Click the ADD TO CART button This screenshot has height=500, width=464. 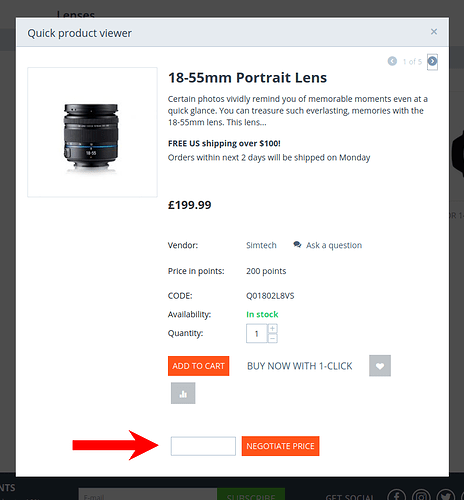[x=198, y=366]
